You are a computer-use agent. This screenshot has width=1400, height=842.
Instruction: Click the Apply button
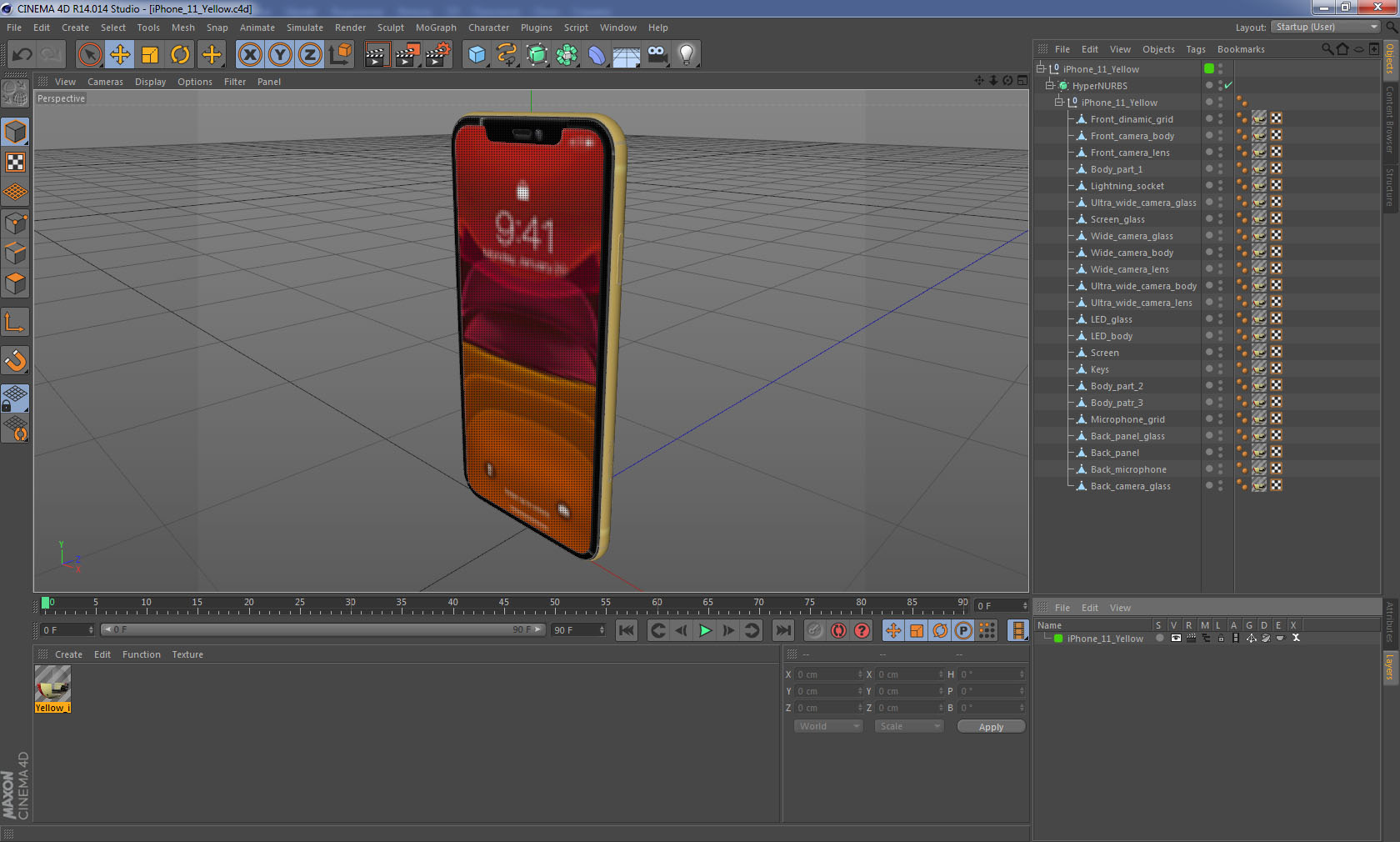[991, 727]
